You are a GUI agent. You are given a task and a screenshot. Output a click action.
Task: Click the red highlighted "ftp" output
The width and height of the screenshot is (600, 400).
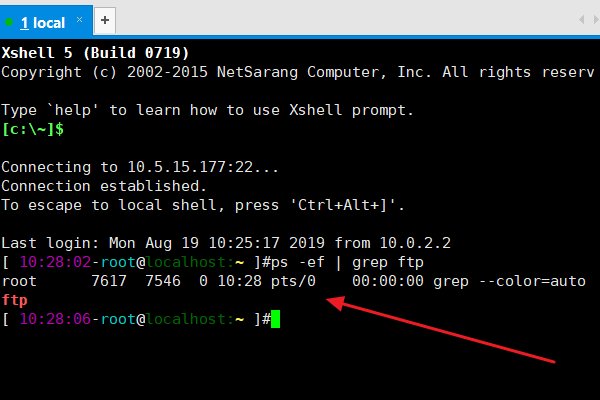pos(15,300)
